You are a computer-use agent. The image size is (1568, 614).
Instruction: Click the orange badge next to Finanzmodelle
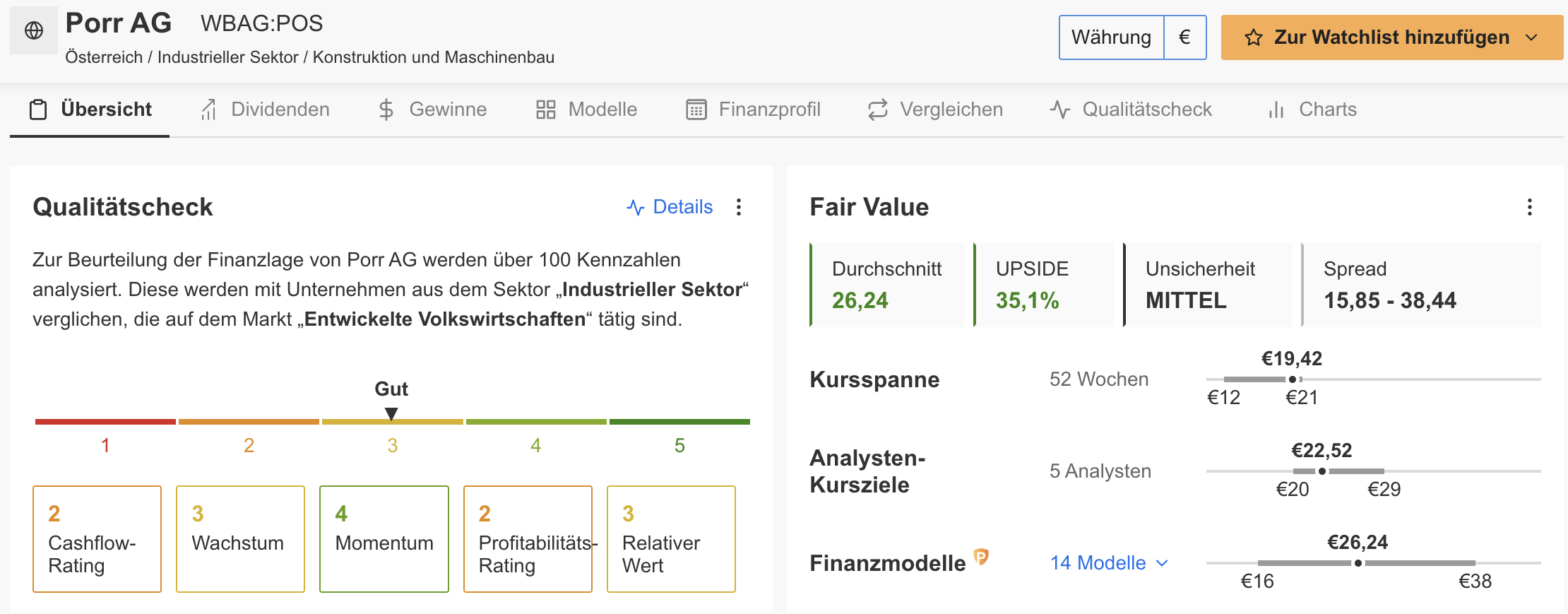click(981, 557)
